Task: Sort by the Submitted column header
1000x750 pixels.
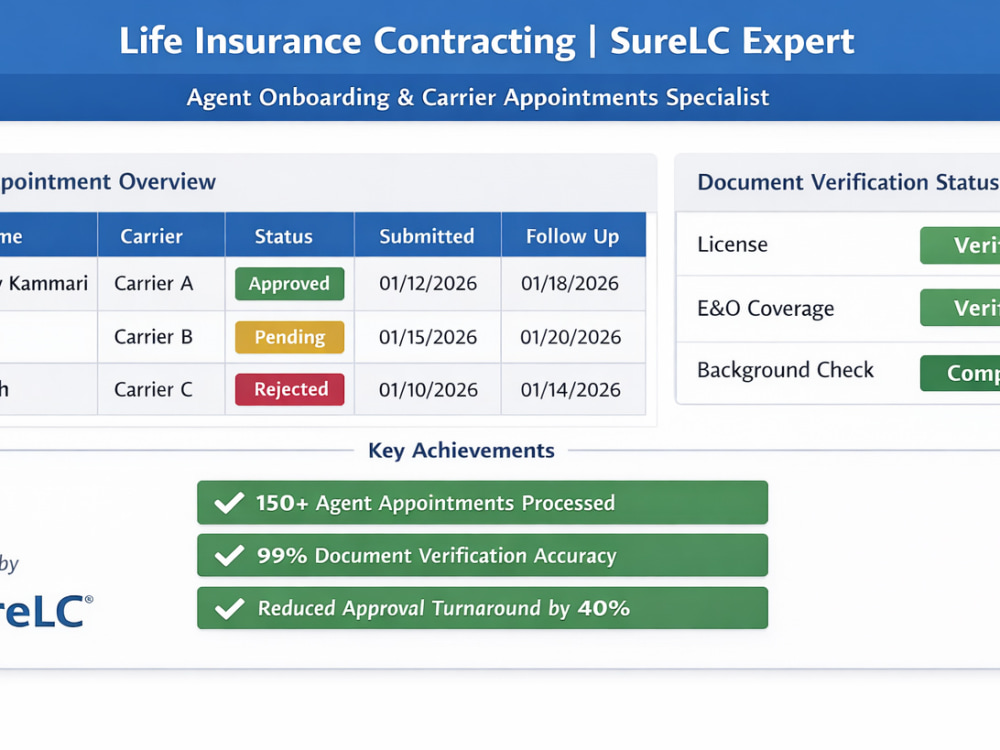Action: [x=428, y=235]
